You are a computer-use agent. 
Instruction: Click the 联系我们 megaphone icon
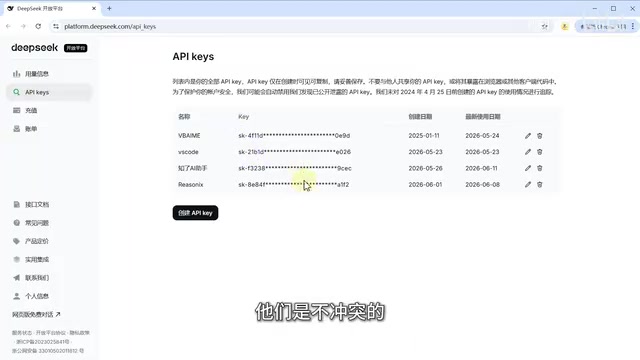(16, 278)
